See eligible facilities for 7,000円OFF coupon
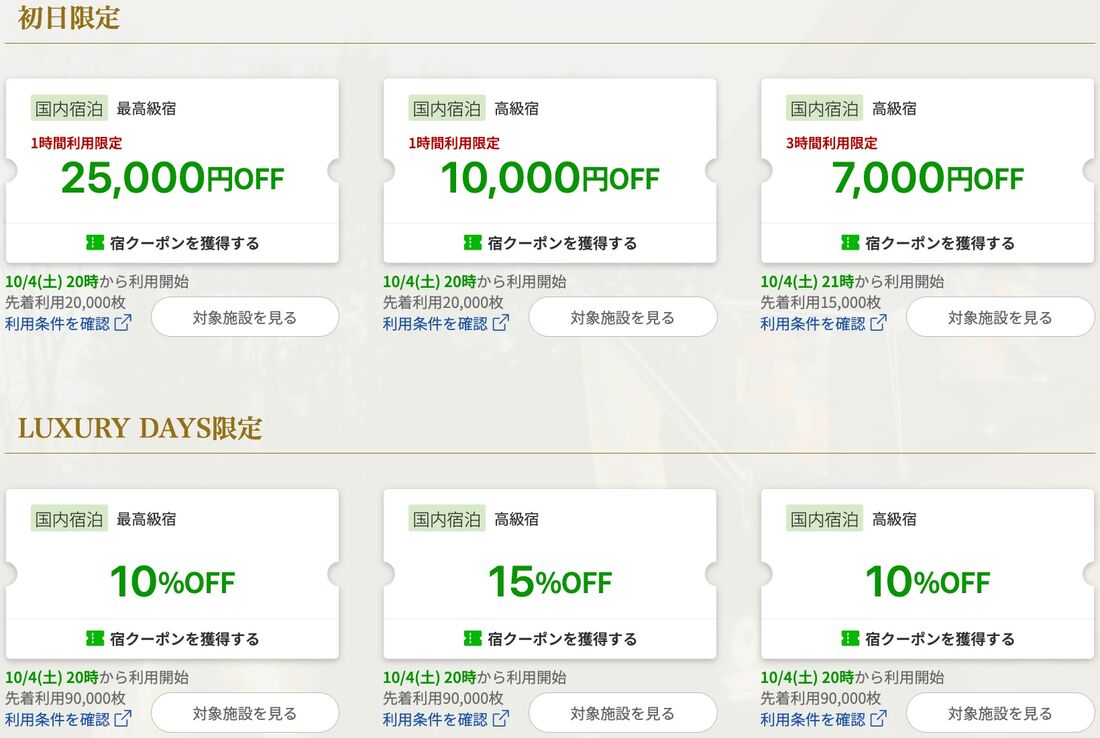This screenshot has height=738, width=1100. coord(1000,318)
